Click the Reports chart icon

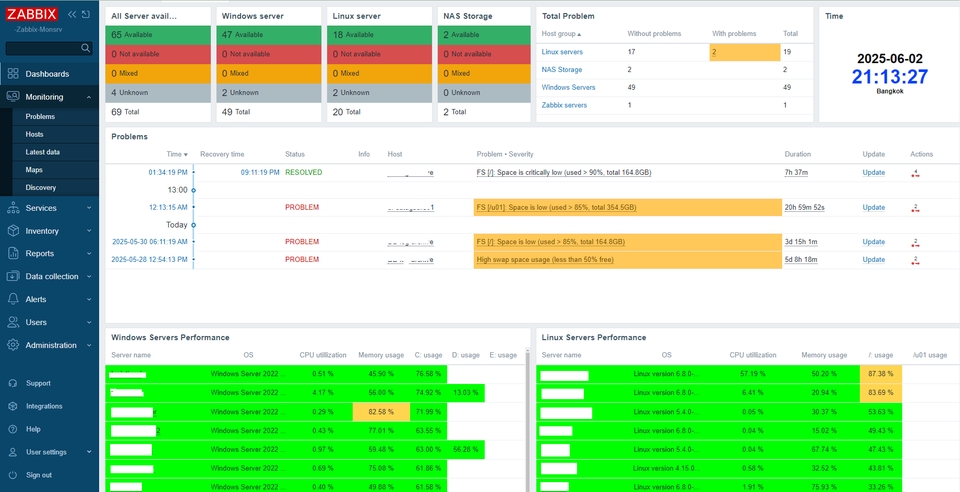tap(13, 253)
